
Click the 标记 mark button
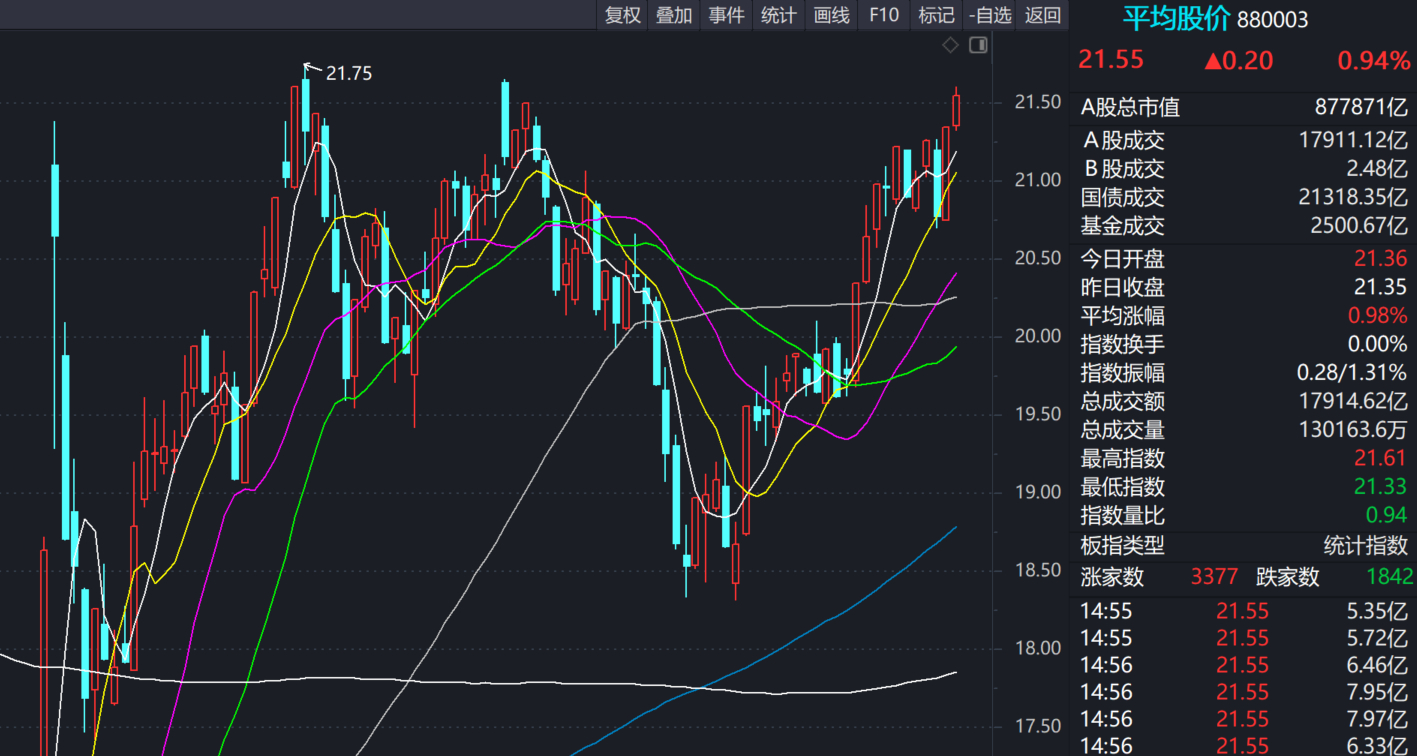(936, 15)
